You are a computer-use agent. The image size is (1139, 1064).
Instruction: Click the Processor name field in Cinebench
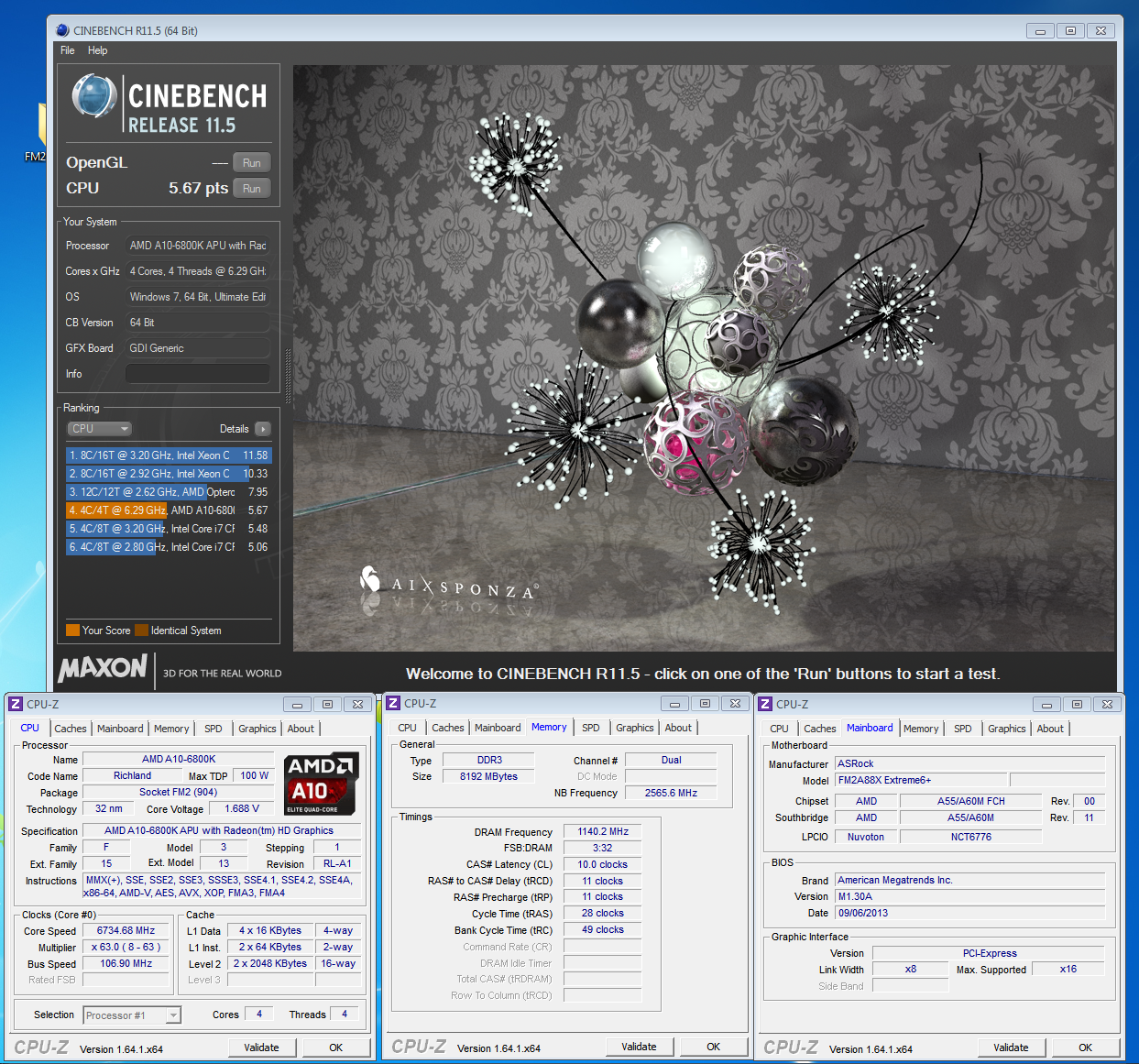(x=198, y=246)
